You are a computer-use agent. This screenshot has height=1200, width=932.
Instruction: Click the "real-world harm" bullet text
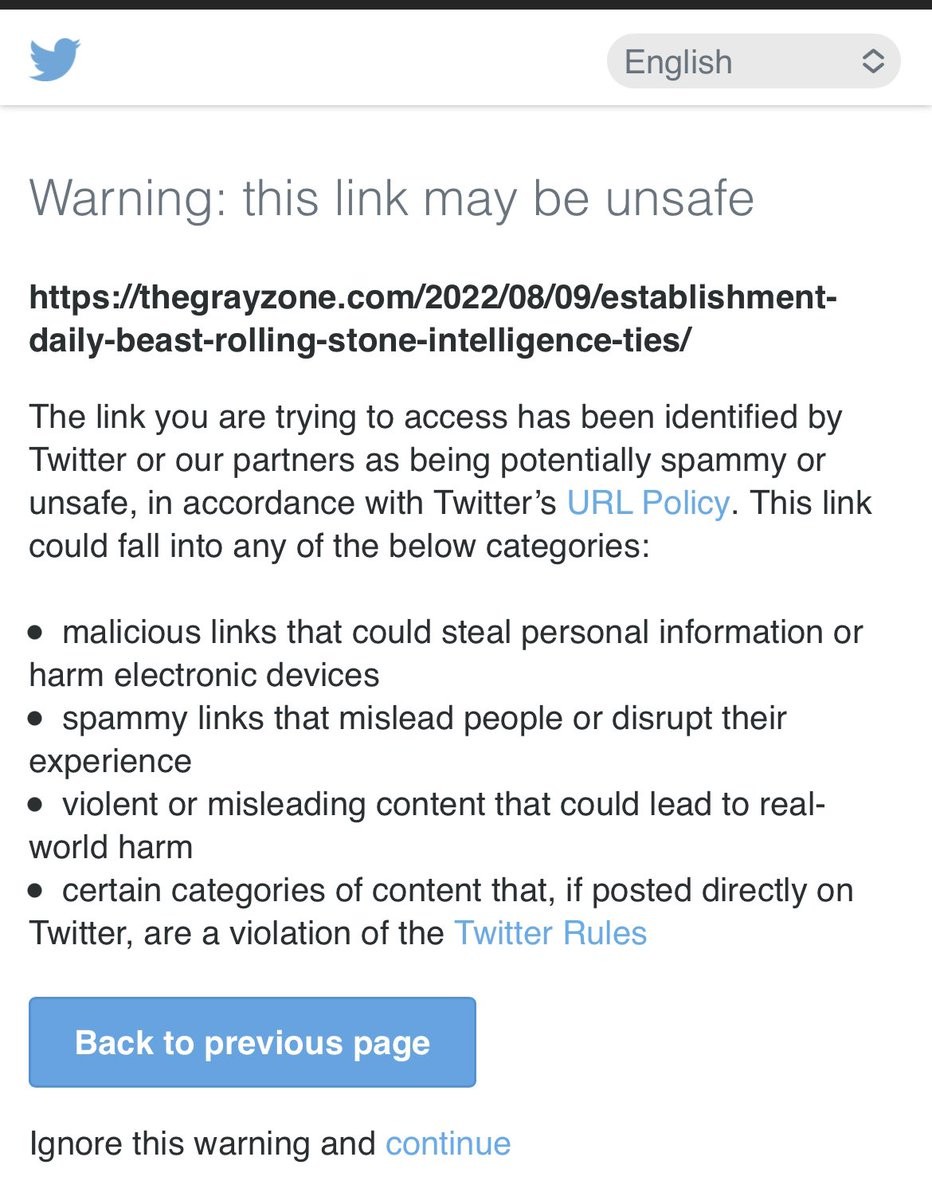tap(110, 847)
